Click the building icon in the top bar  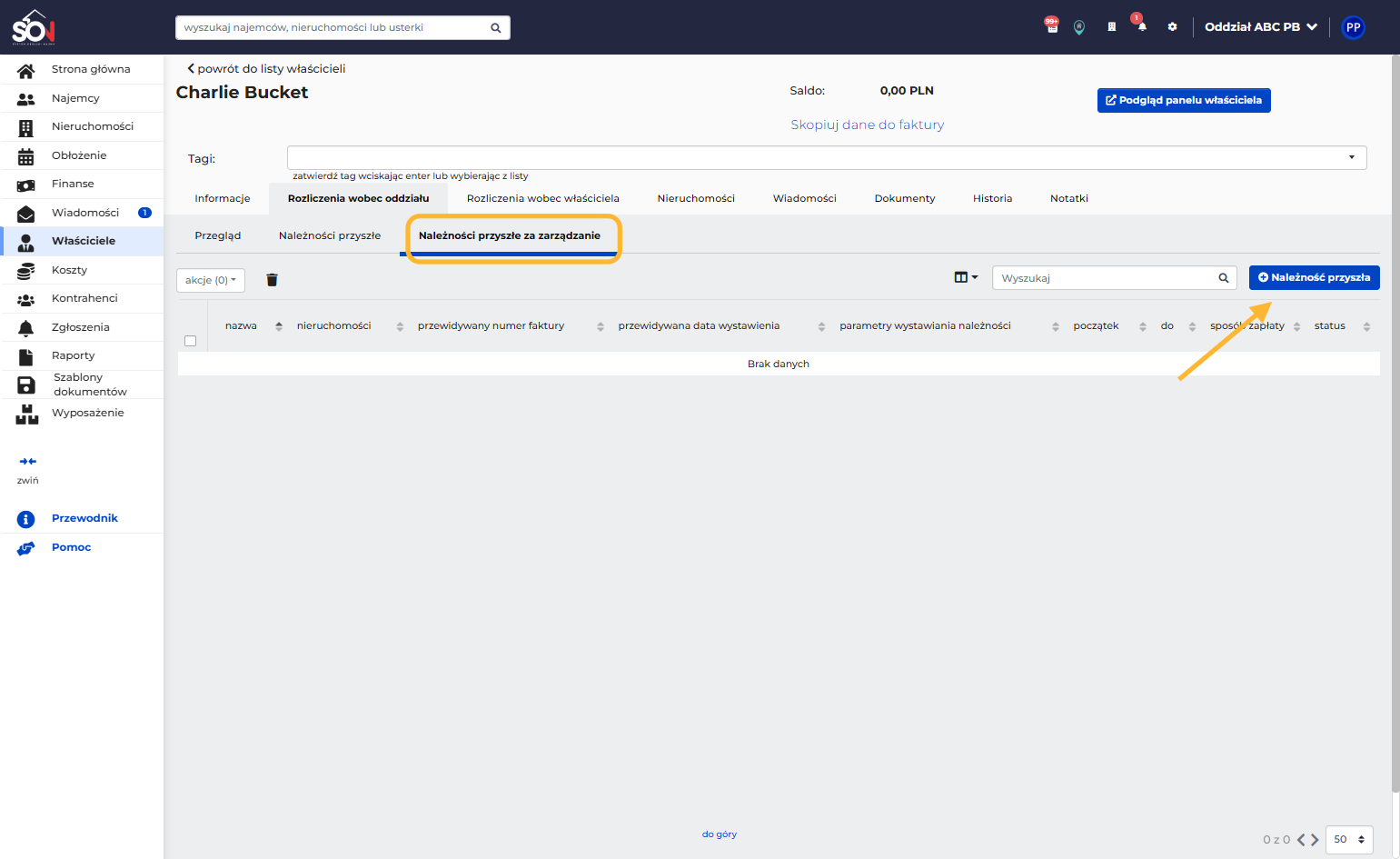(x=1111, y=27)
